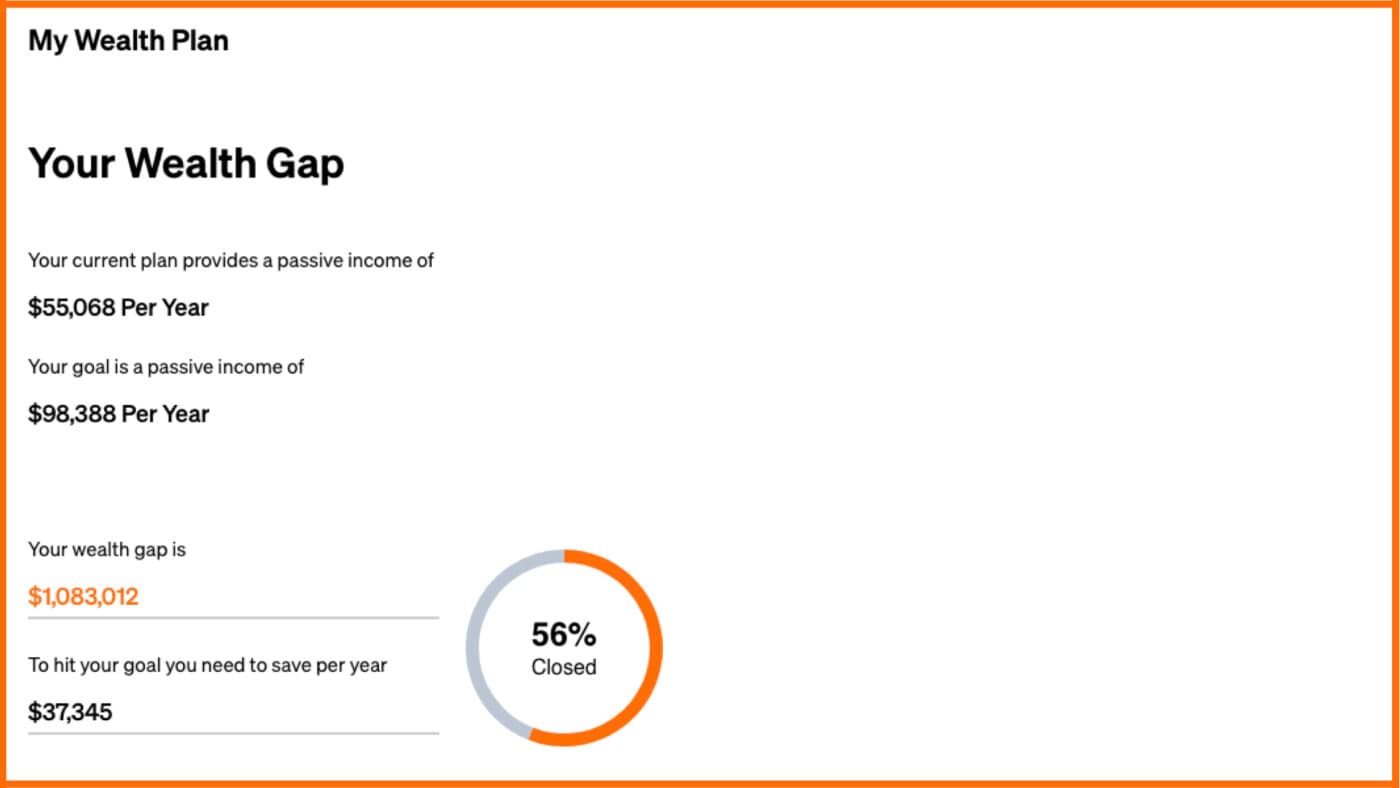Screen dimensions: 1400x788
Task: Click the $98,388 Per Year goal value
Action: (118, 414)
